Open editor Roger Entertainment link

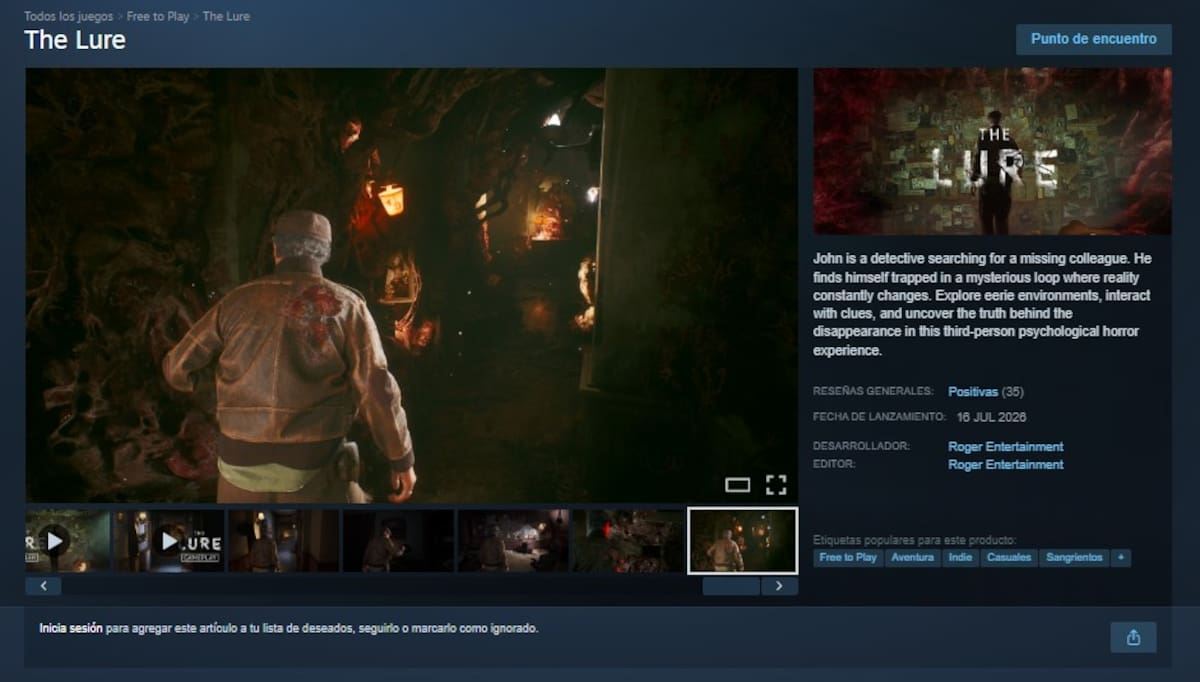click(x=1006, y=465)
